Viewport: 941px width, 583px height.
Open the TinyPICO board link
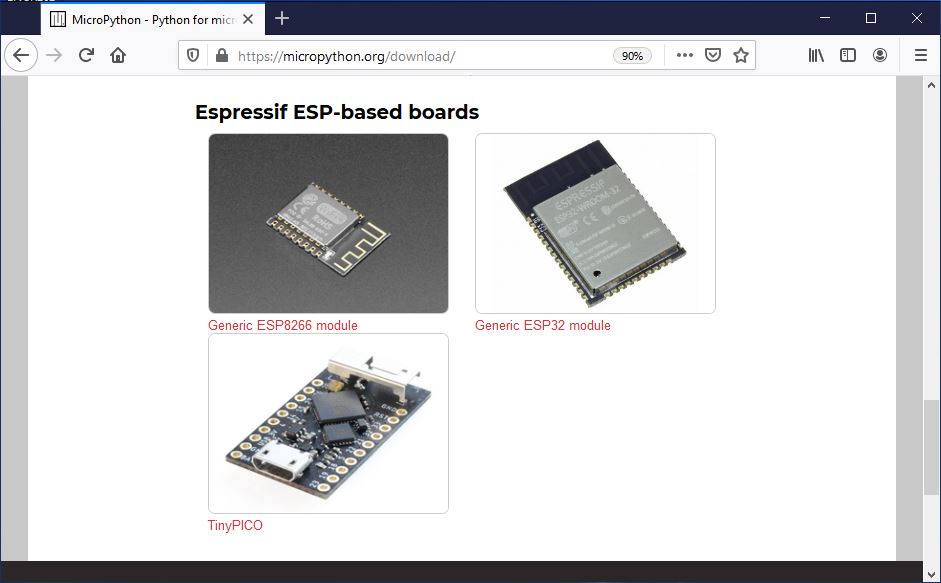tap(233, 525)
